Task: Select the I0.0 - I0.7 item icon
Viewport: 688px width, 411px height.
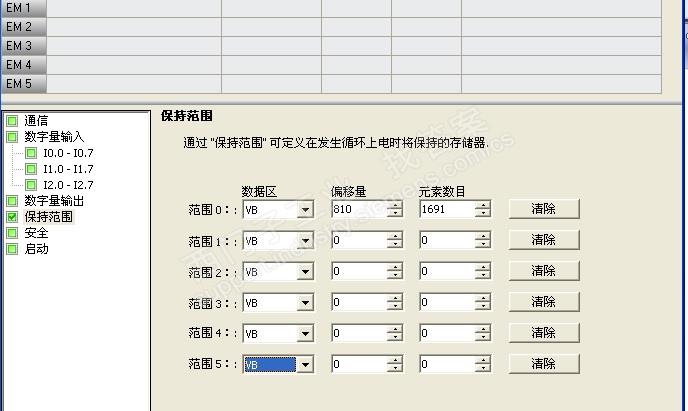Action: pos(31,153)
